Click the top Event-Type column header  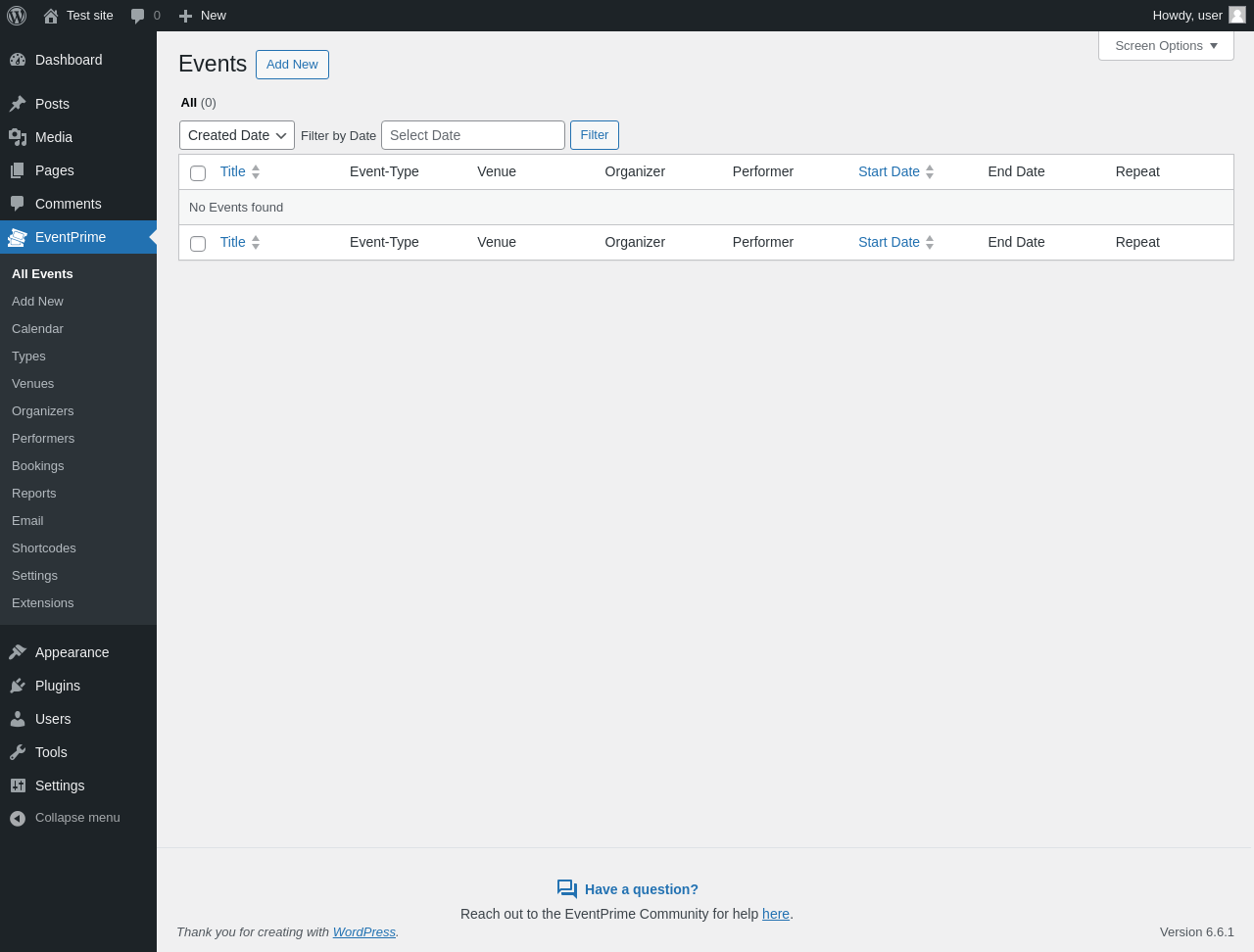click(x=384, y=171)
